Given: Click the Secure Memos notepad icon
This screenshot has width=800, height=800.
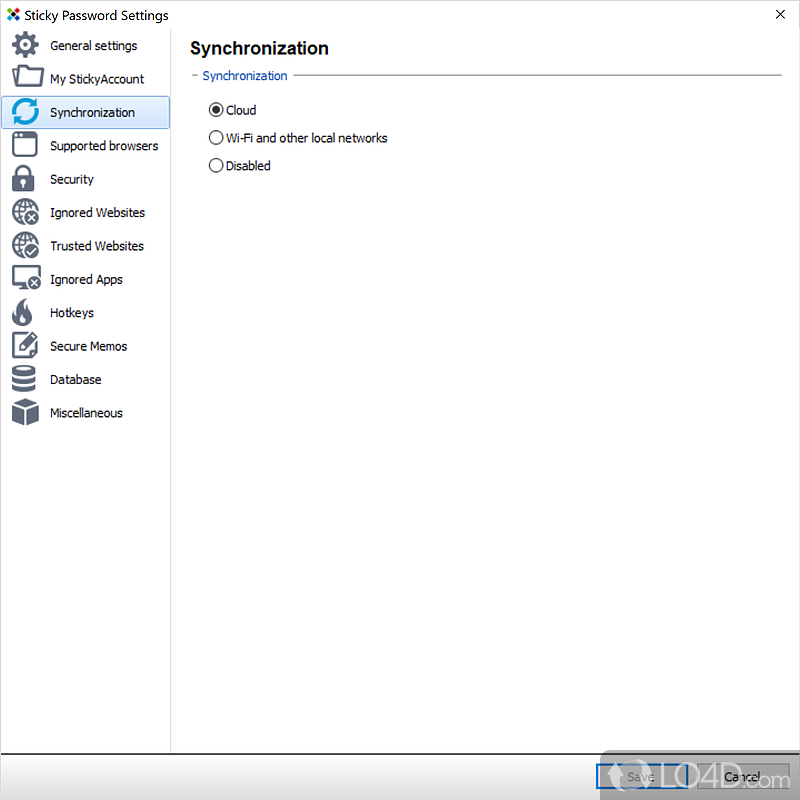Looking at the screenshot, I should (x=25, y=346).
